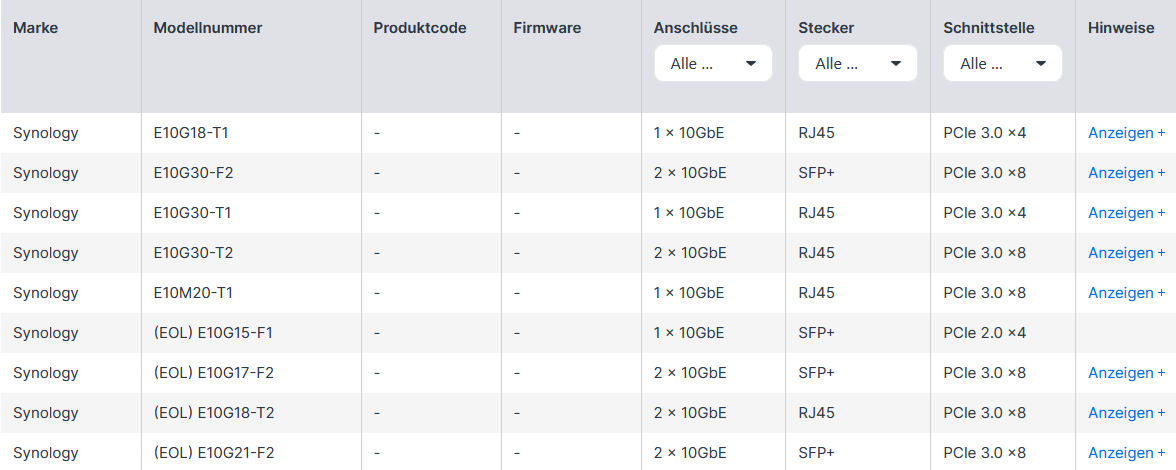Click the Hinweise column header
Viewport: 1176px width, 470px height.
click(x=1121, y=28)
